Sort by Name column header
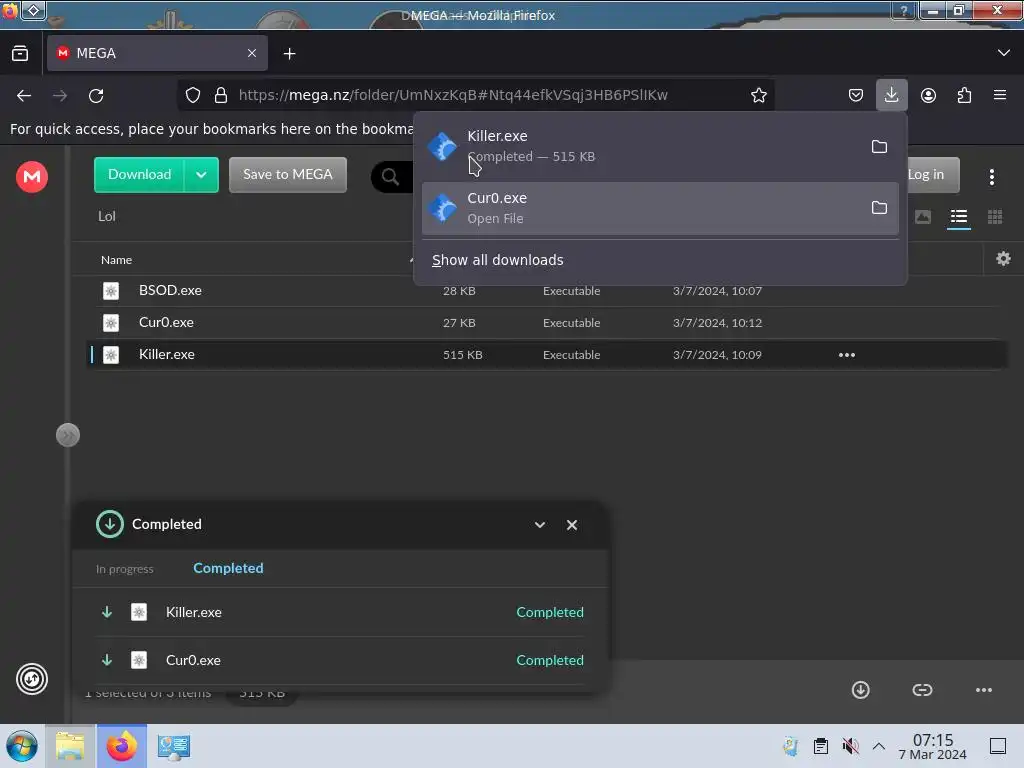This screenshot has height=768, width=1024. tap(116, 260)
